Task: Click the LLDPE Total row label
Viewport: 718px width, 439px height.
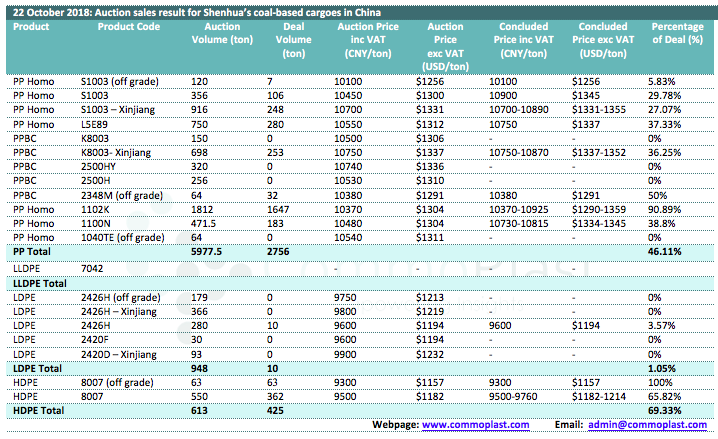Action: click(x=38, y=284)
